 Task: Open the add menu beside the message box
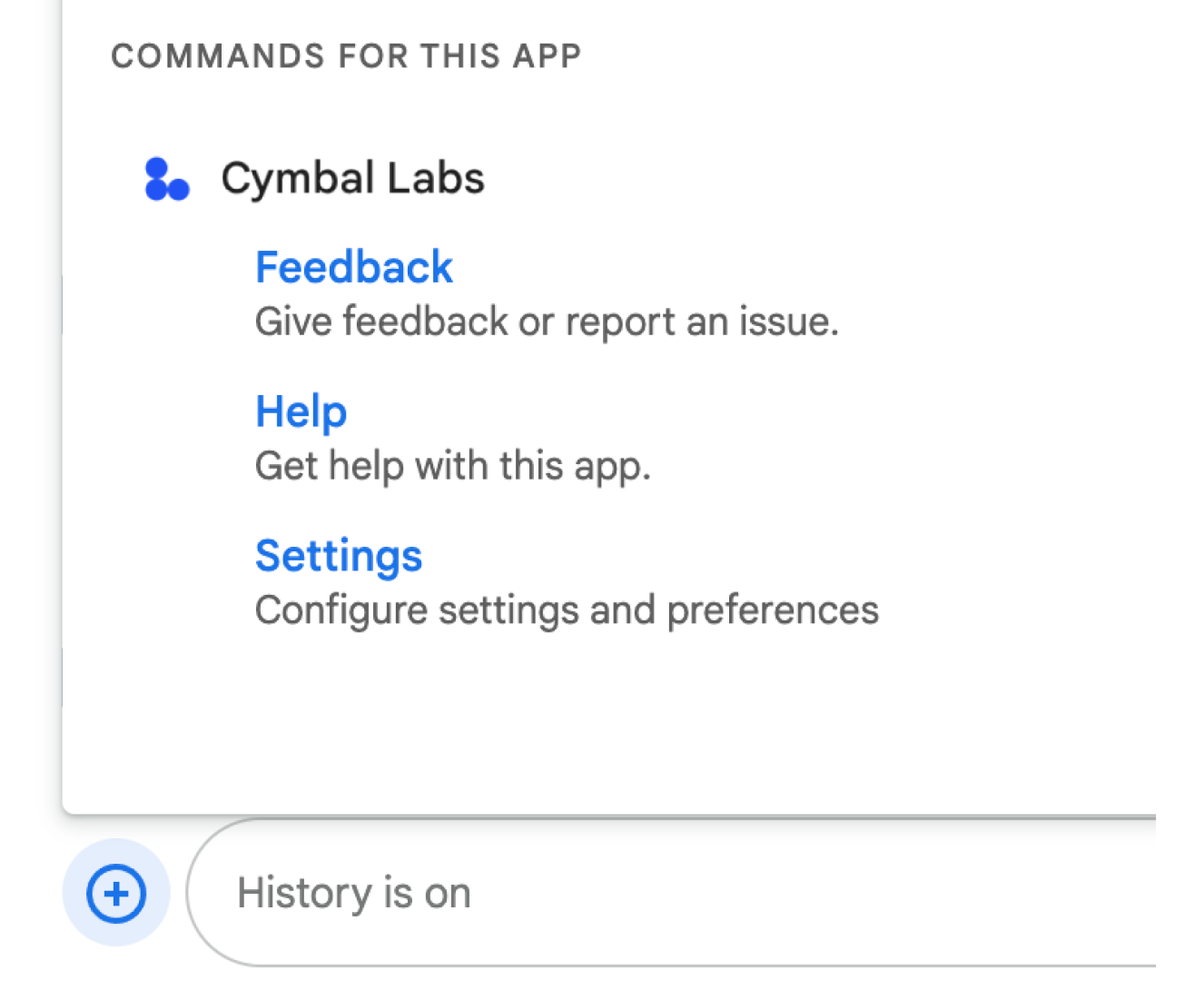[116, 893]
